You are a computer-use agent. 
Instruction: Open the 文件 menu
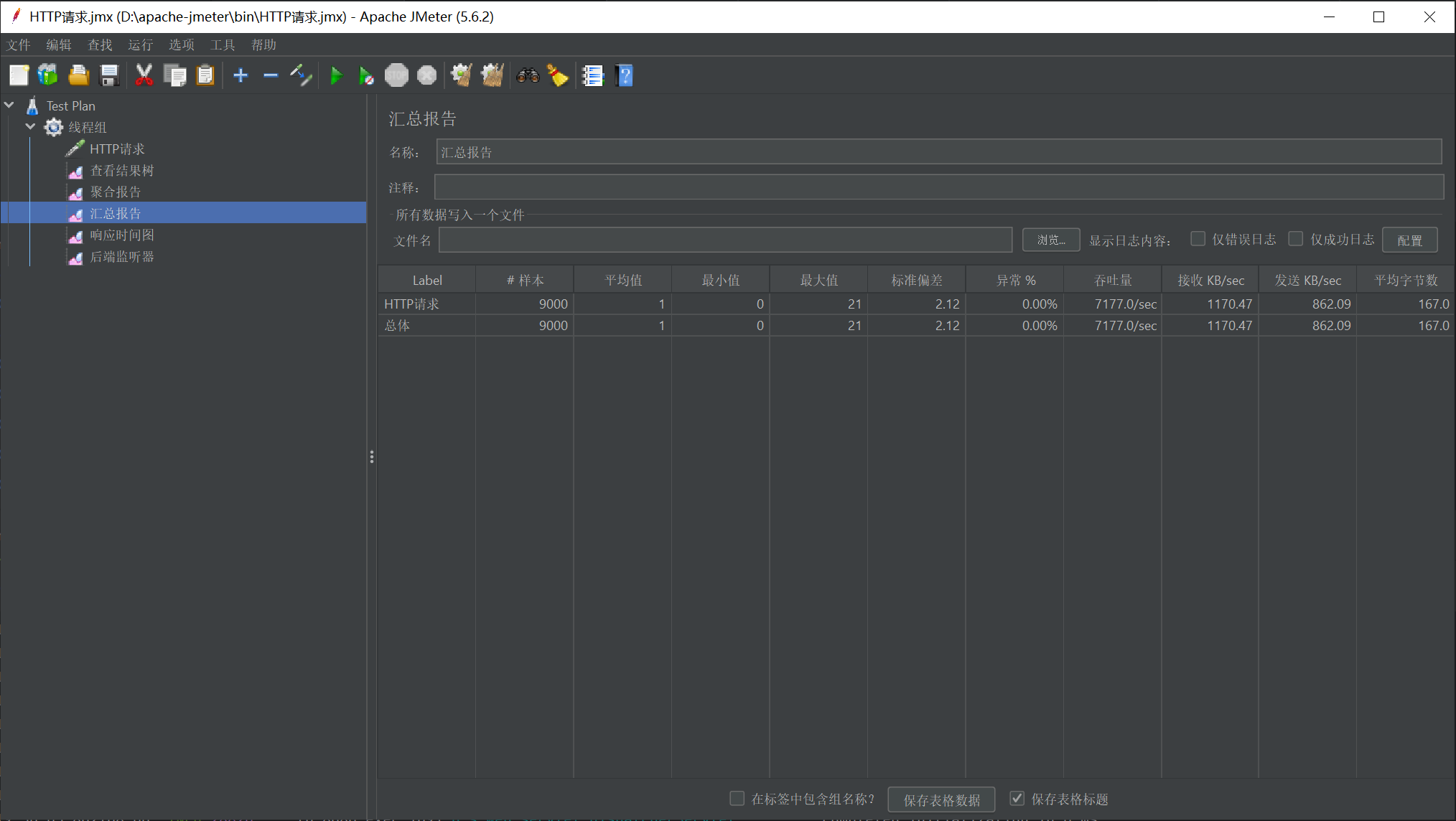pos(19,44)
